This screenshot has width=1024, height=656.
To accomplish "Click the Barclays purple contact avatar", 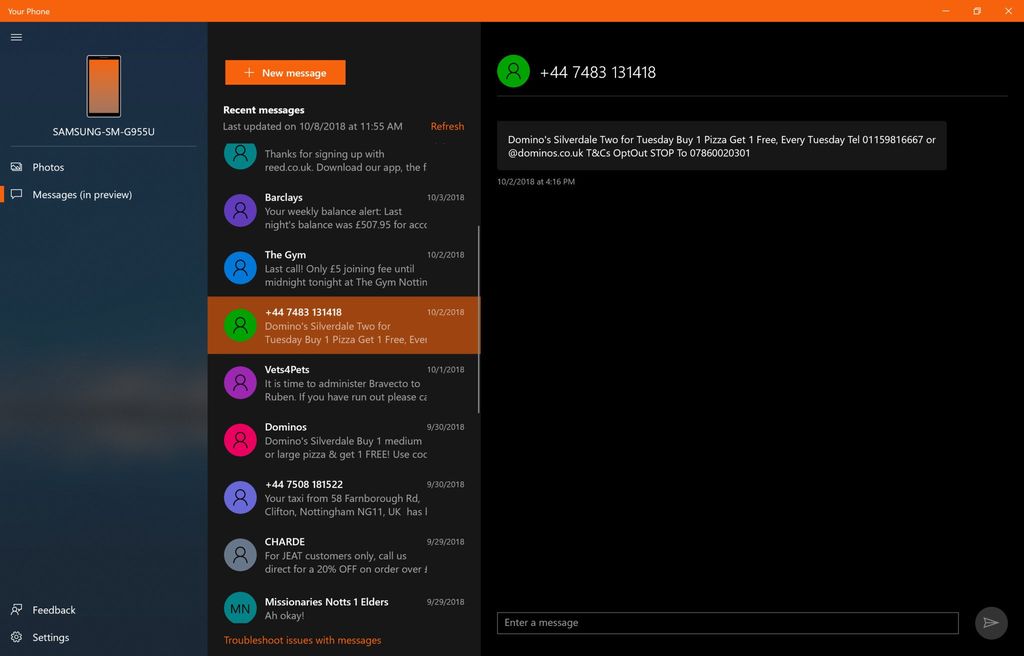I will click(240, 211).
